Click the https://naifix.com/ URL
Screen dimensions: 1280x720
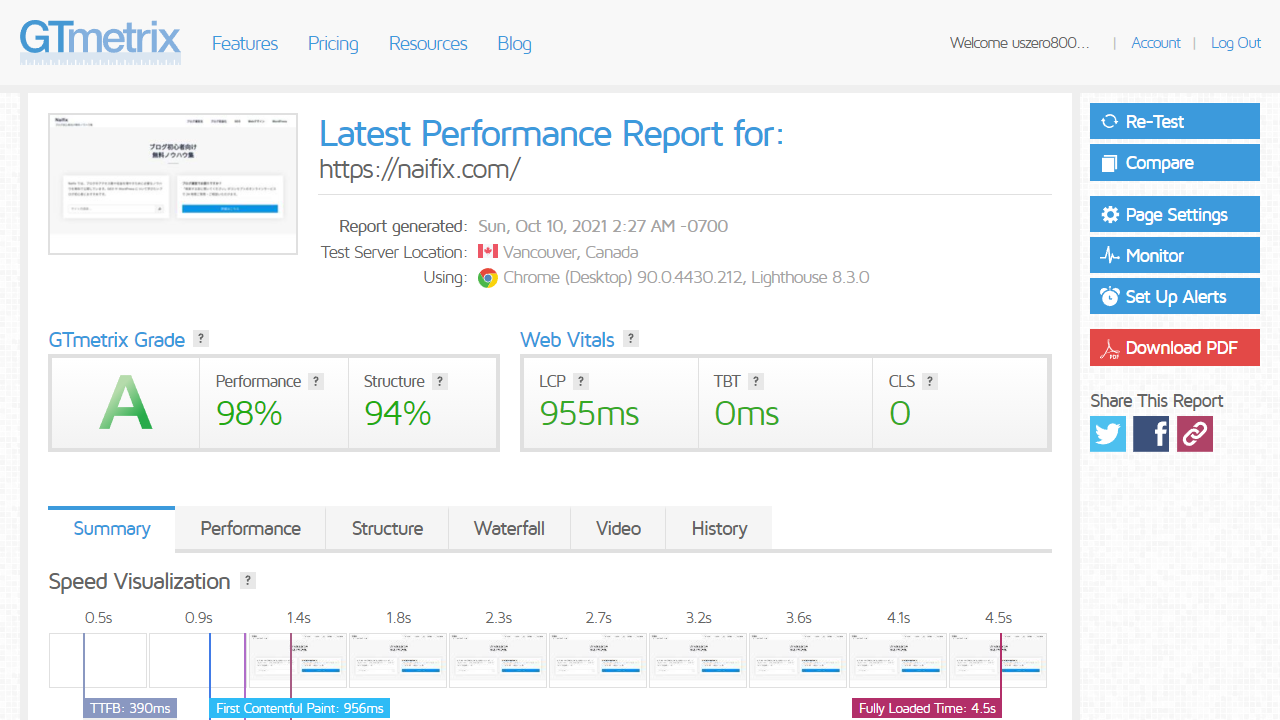[x=419, y=169]
